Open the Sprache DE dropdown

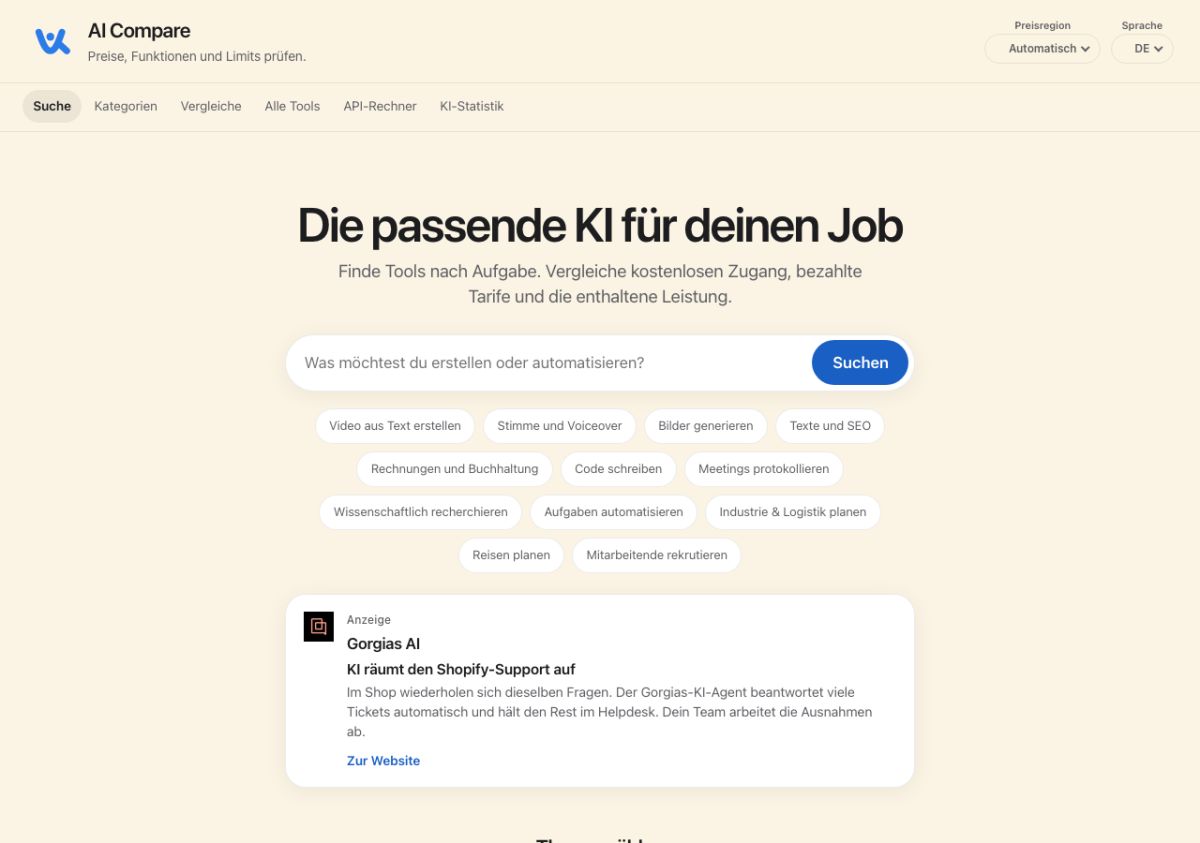(x=1142, y=49)
